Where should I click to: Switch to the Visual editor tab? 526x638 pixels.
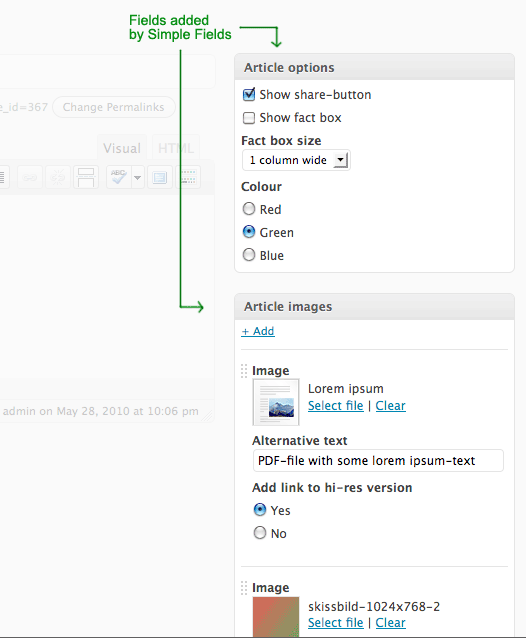click(122, 148)
